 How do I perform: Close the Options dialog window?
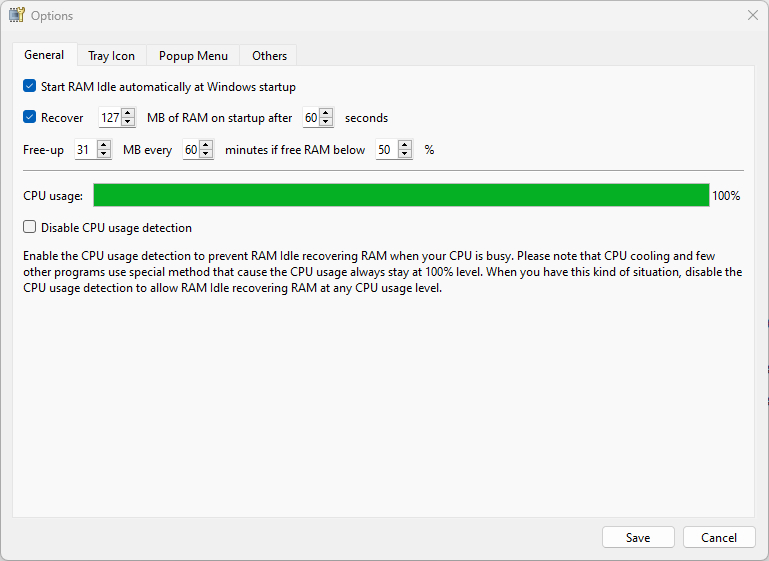point(753,15)
